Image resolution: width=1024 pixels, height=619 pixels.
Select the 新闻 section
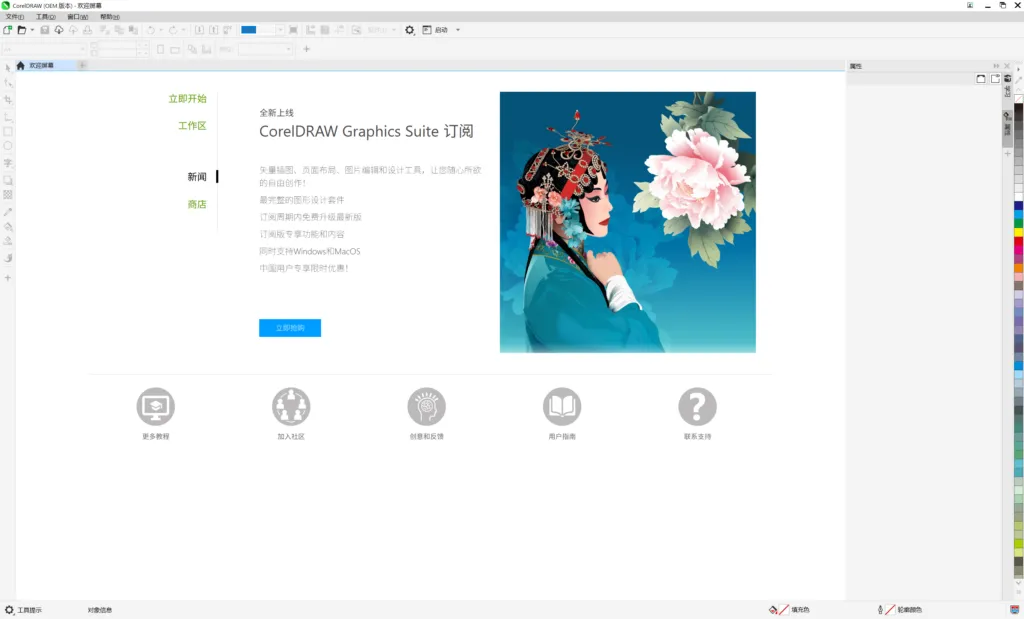pyautogui.click(x=197, y=177)
